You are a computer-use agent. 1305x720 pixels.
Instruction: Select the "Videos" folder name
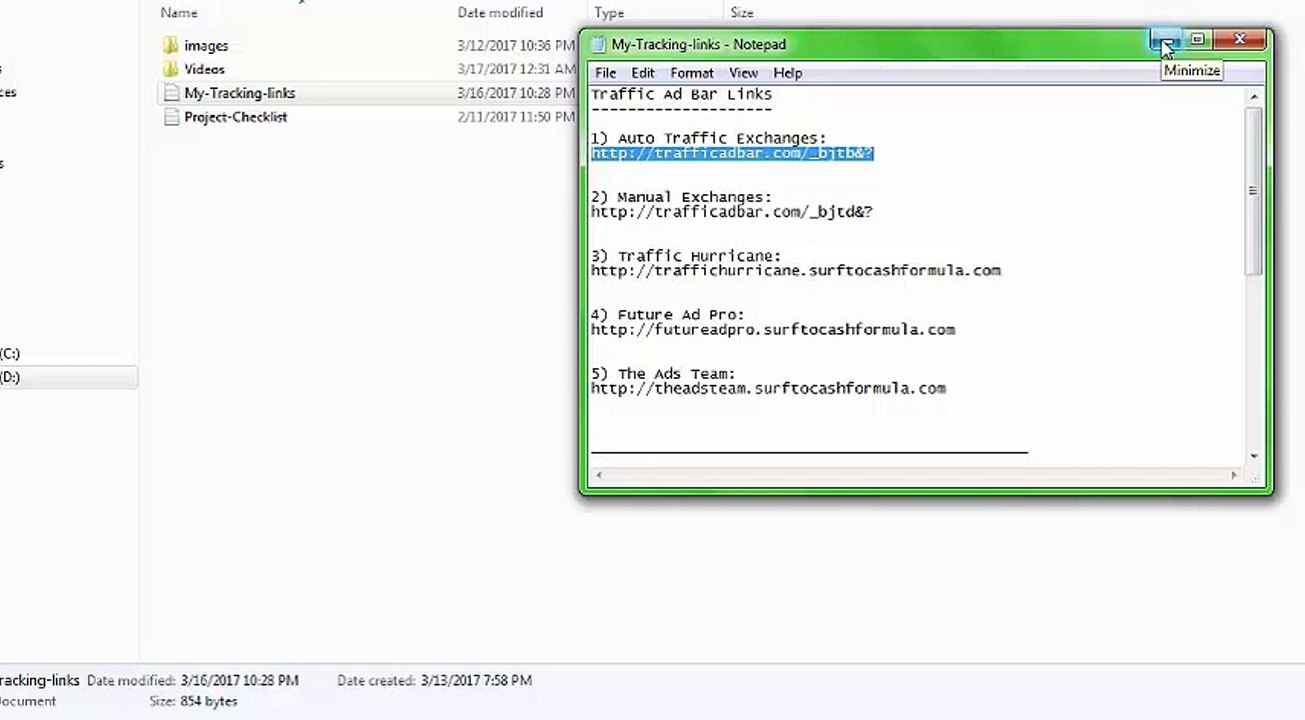[x=204, y=70]
